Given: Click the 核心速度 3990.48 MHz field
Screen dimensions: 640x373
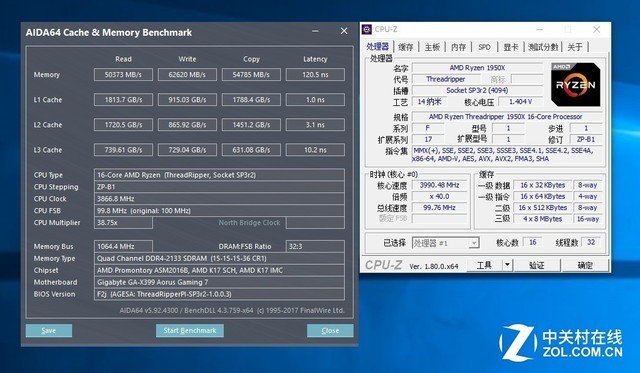Looking at the screenshot, I should pyautogui.click(x=440, y=185).
